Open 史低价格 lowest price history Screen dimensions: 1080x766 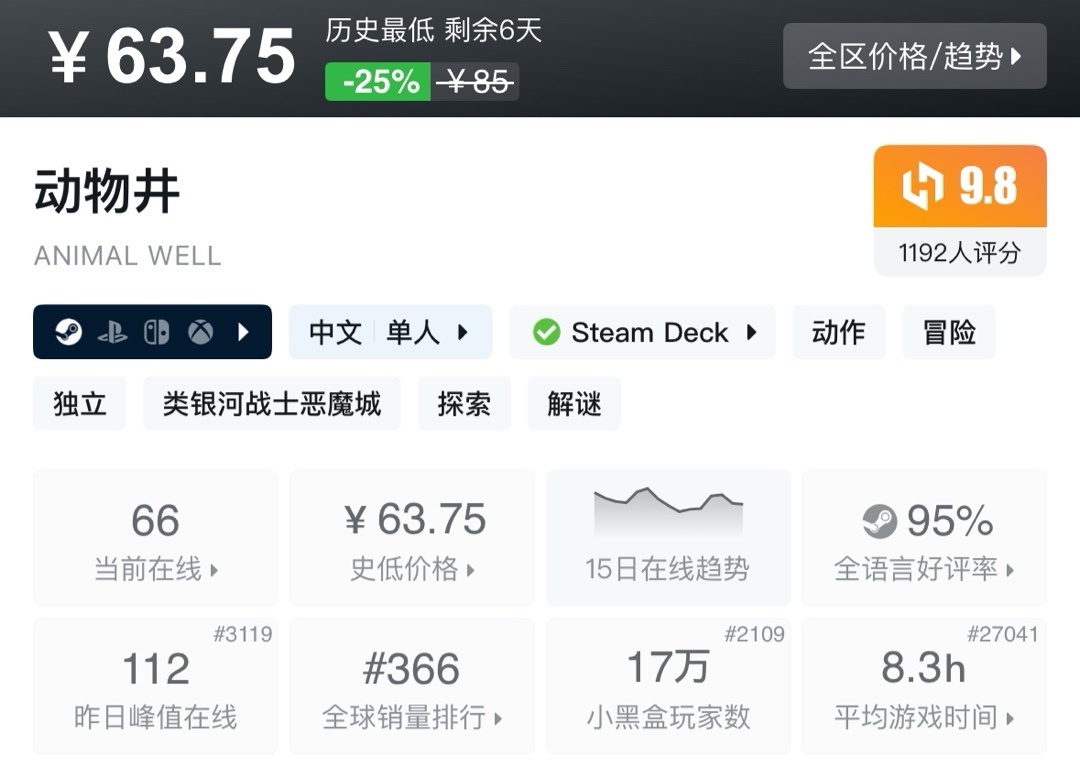click(412, 538)
